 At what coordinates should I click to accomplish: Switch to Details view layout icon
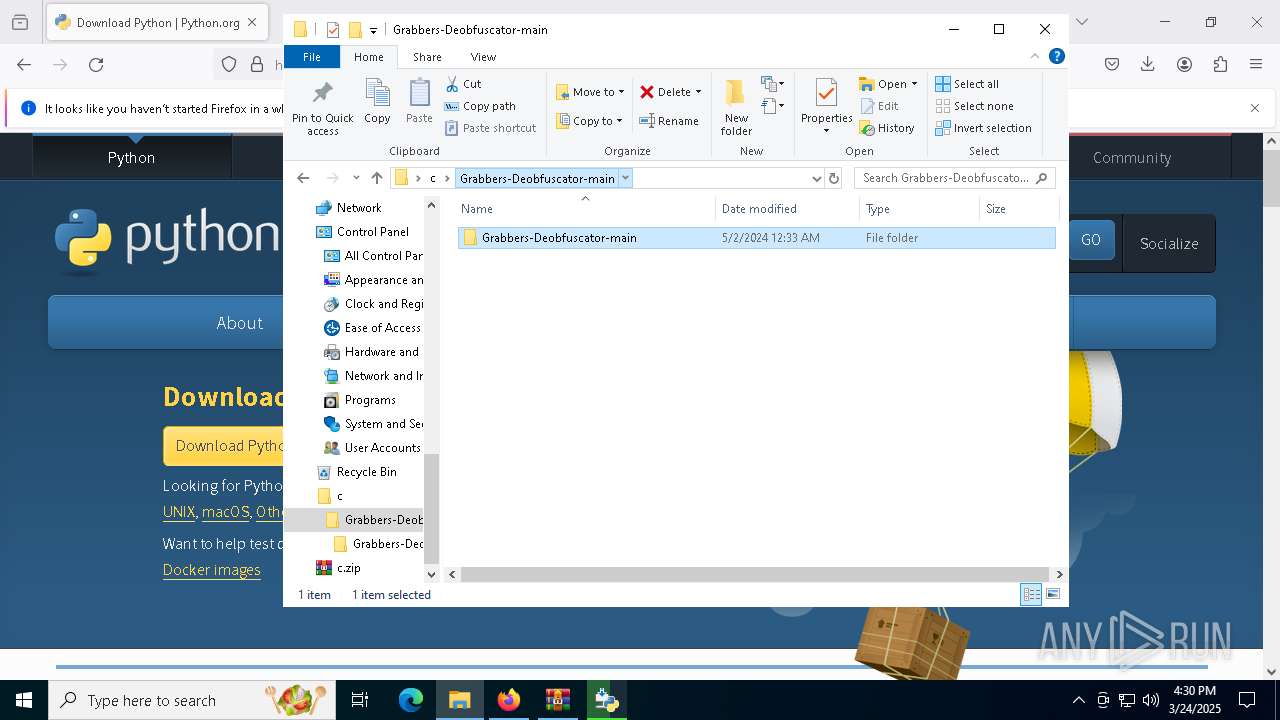[x=1031, y=595]
